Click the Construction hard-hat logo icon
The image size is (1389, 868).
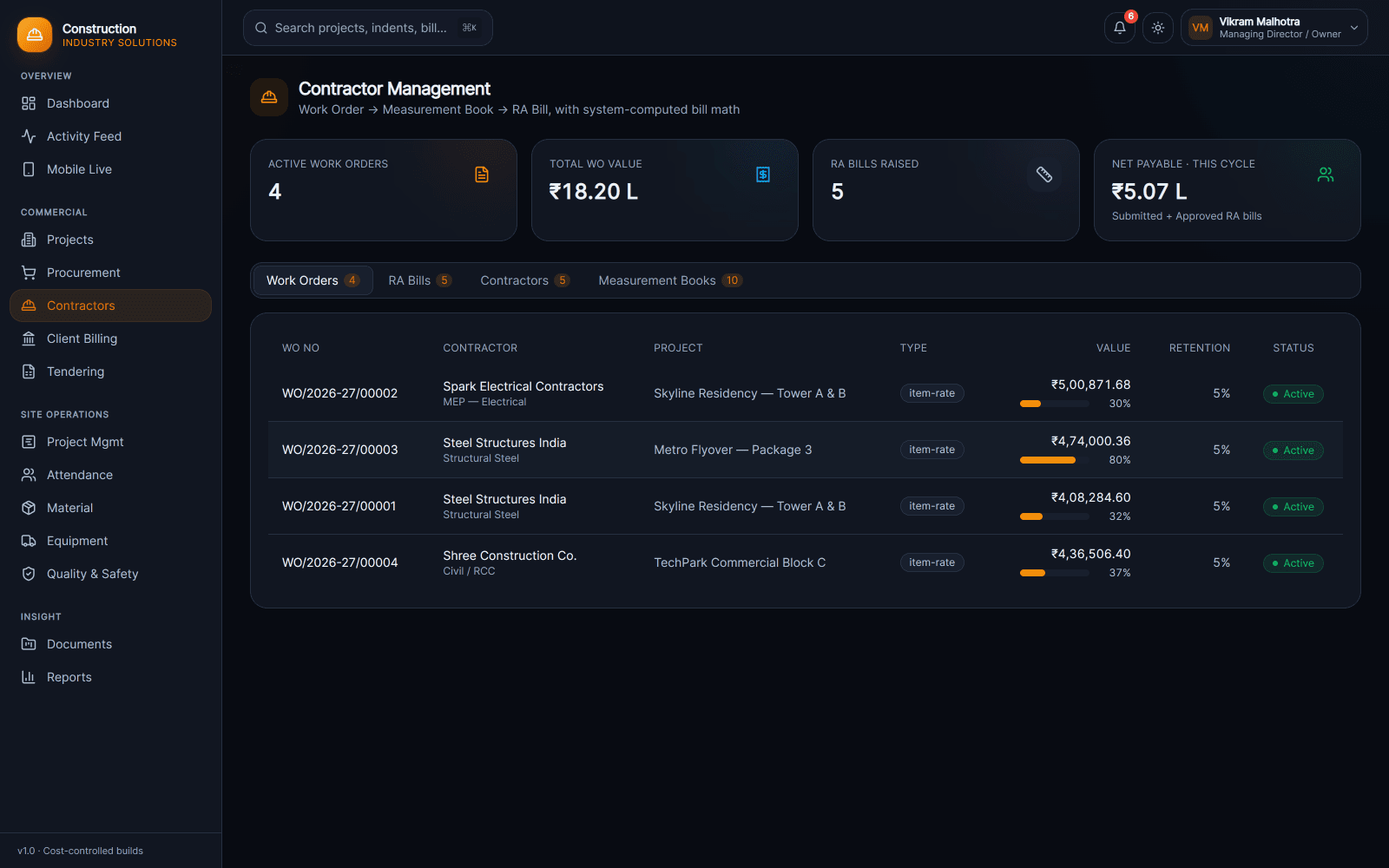pyautogui.click(x=35, y=35)
